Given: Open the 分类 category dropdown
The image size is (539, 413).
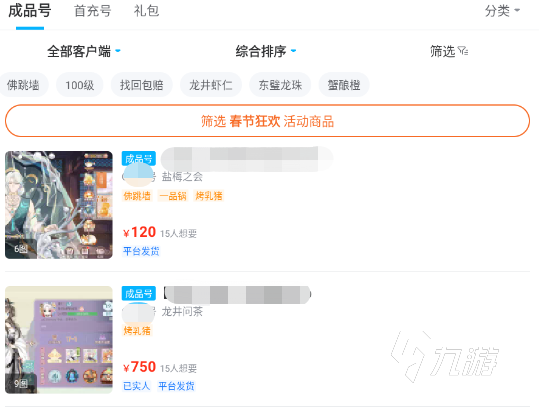Looking at the screenshot, I should pos(502,11).
